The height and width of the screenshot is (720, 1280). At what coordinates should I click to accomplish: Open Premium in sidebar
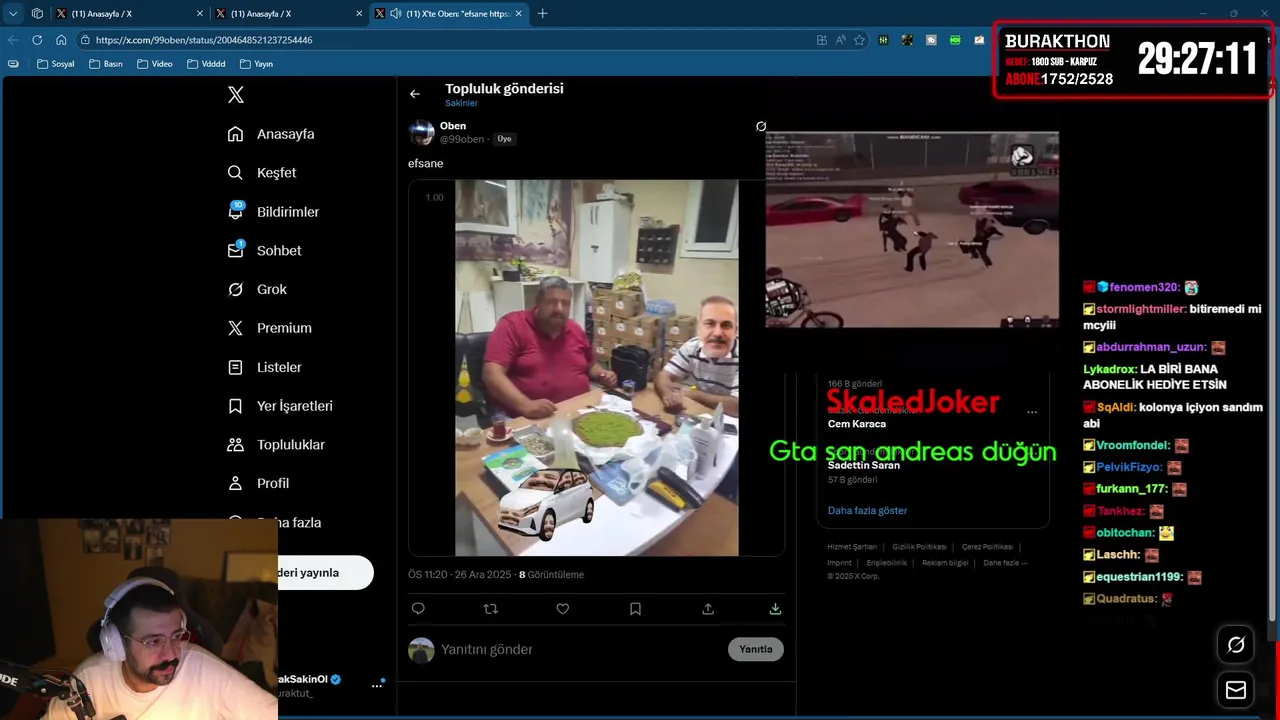click(270, 328)
